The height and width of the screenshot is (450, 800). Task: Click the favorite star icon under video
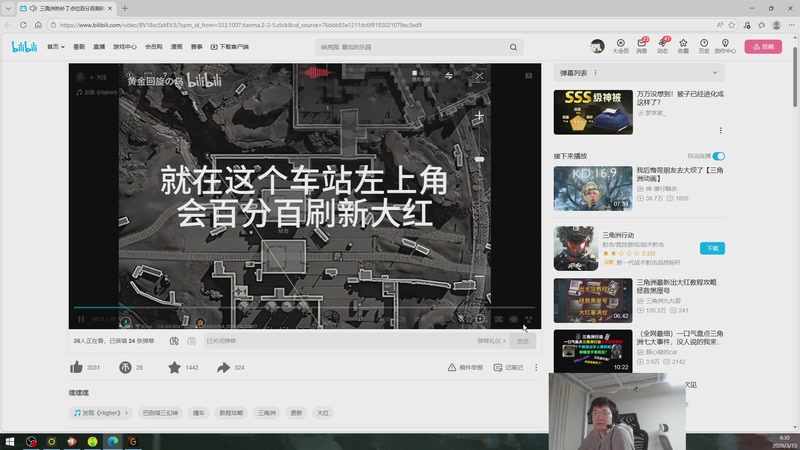click(174, 367)
